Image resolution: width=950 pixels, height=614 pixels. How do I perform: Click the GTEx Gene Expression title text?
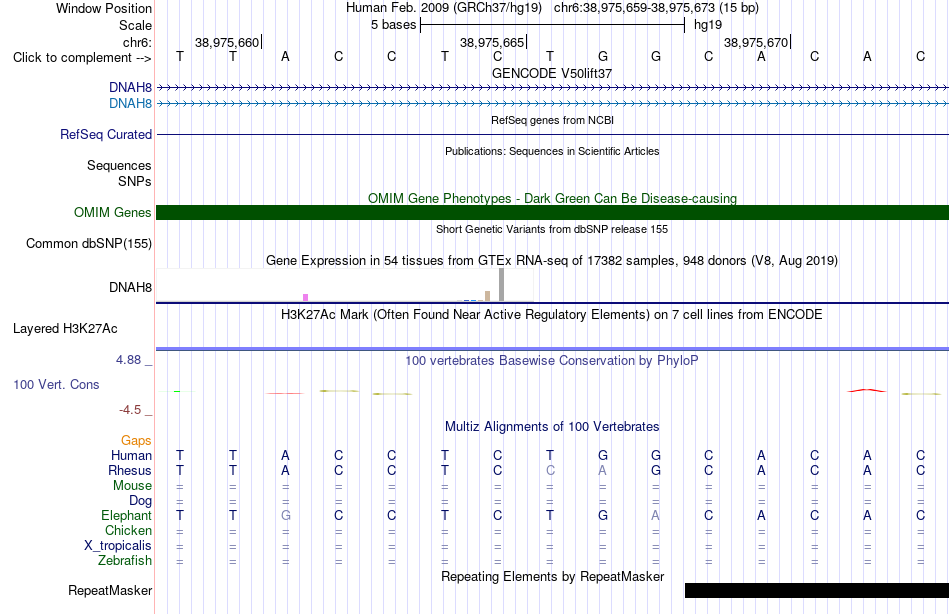coord(552,261)
